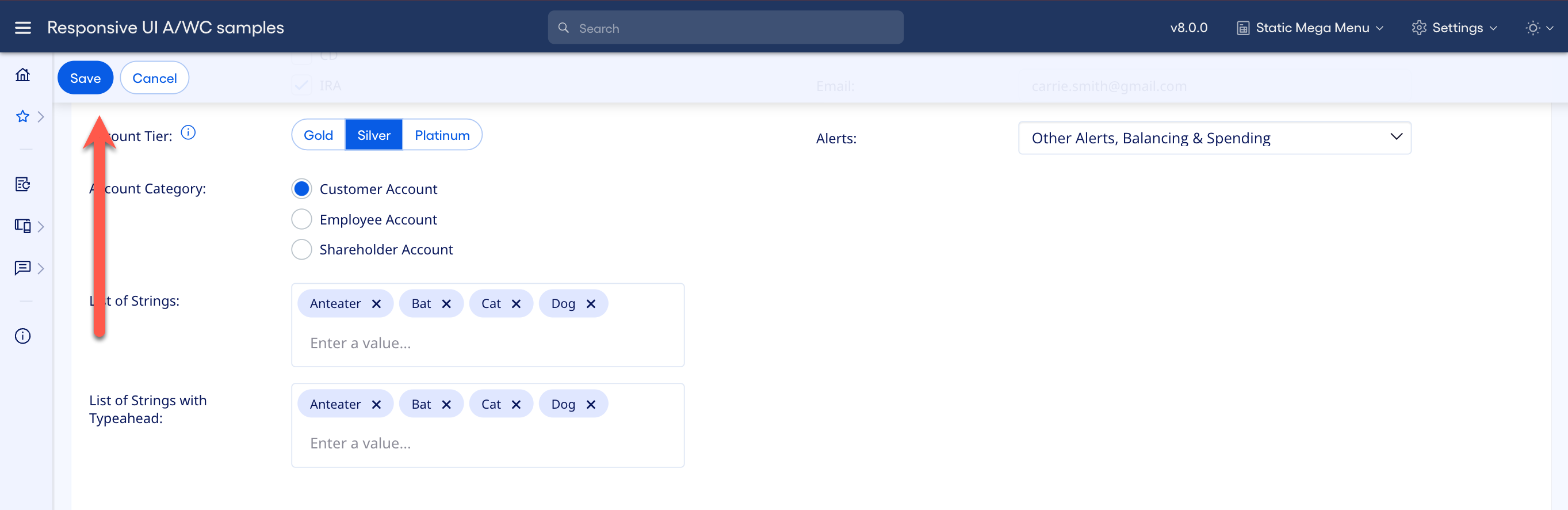Open the chat message icon in sidebar
The image size is (1568, 510).
pyautogui.click(x=22, y=268)
